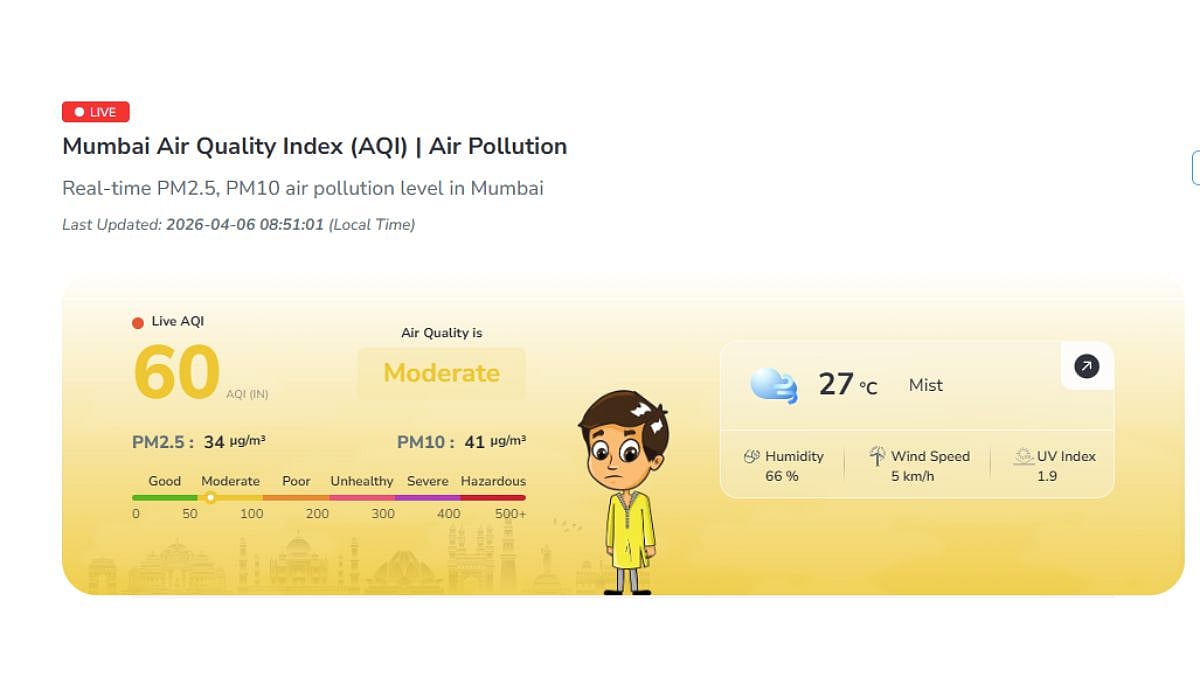Click the red Hazardous segment of scale
This screenshot has height=675, width=1200.
tap(493, 497)
